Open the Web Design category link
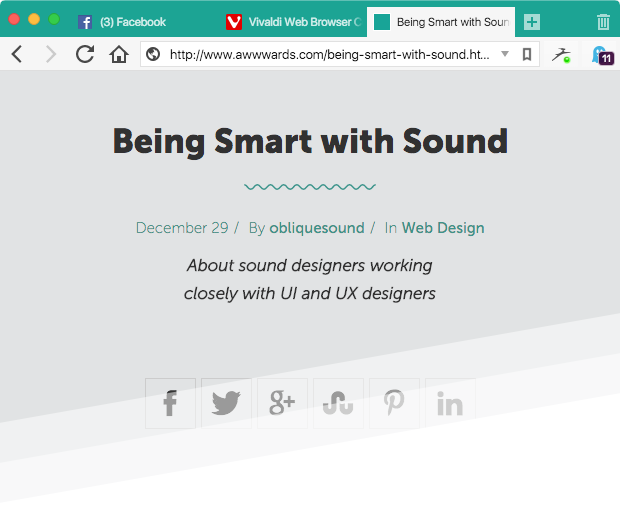 pos(443,228)
